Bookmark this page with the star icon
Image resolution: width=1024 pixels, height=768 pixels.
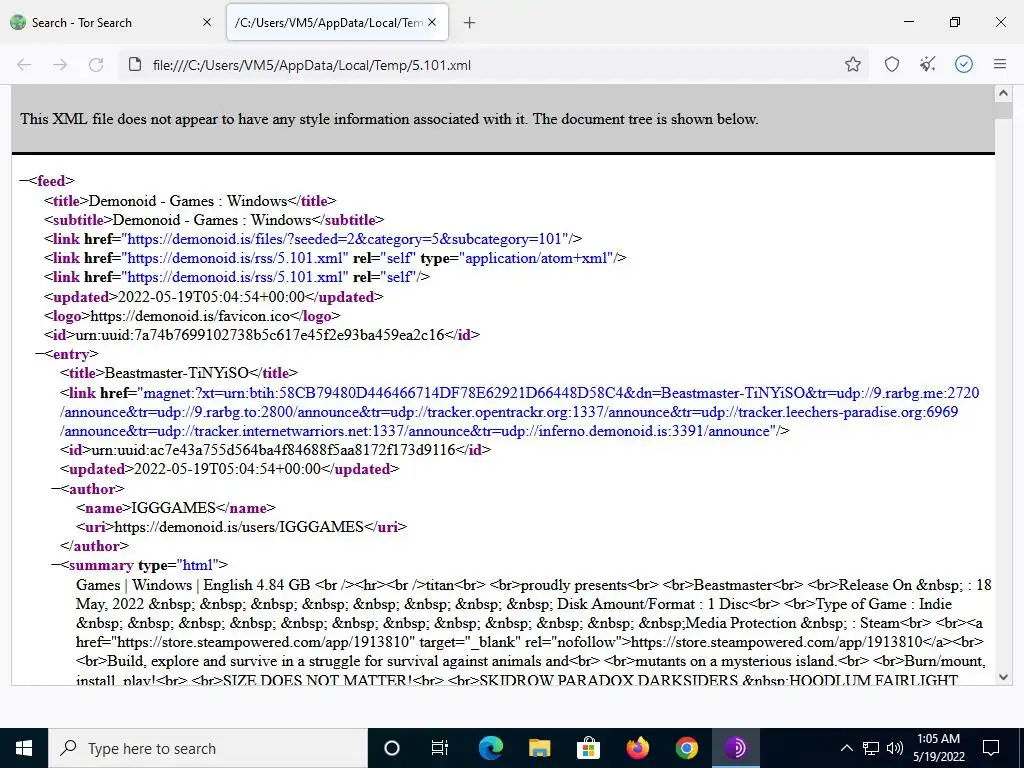pyautogui.click(x=852, y=64)
